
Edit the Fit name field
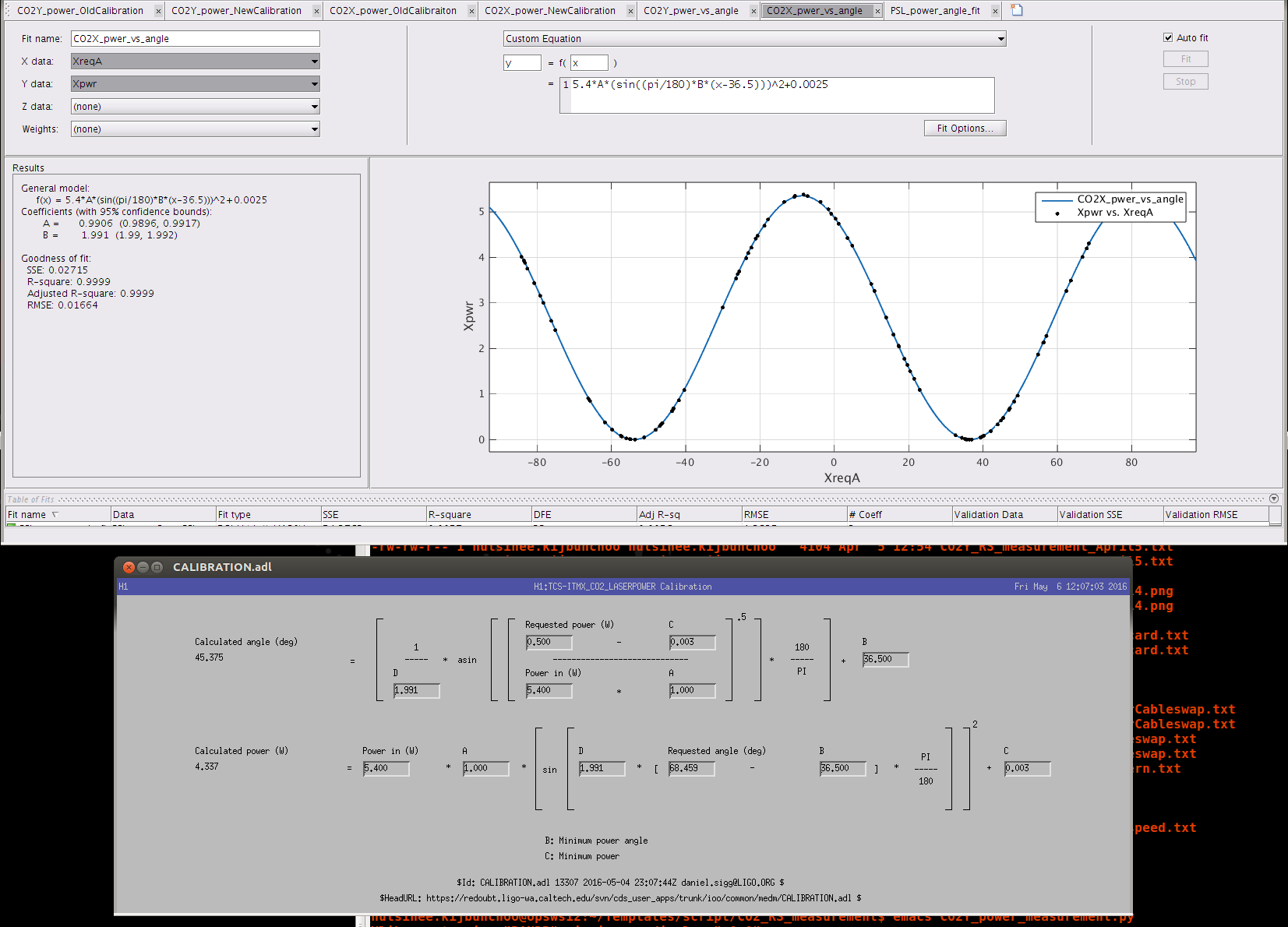[x=196, y=38]
